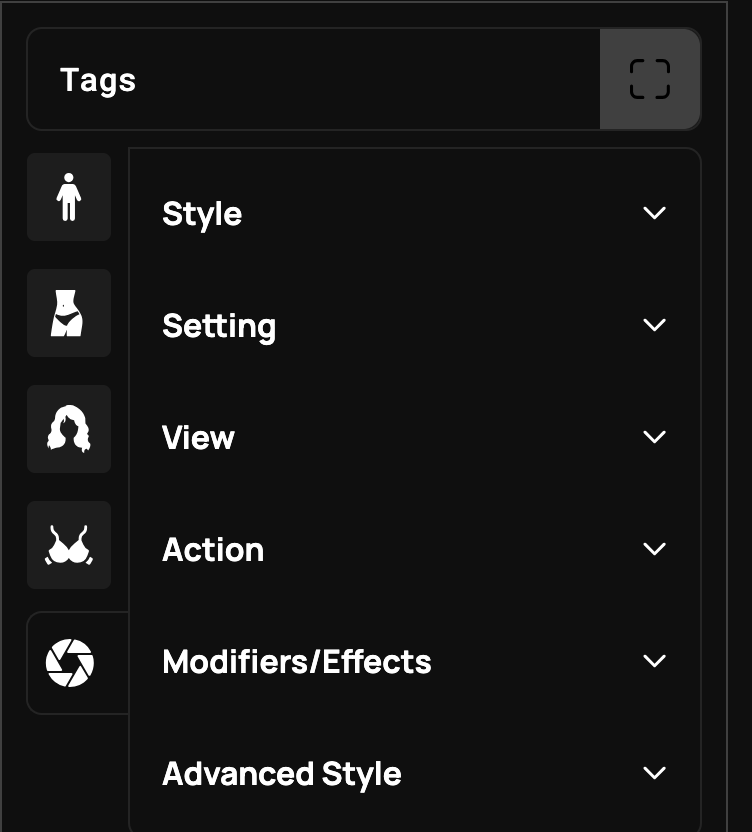Click the Advanced Style label text
This screenshot has height=832, width=752.
tap(282, 775)
